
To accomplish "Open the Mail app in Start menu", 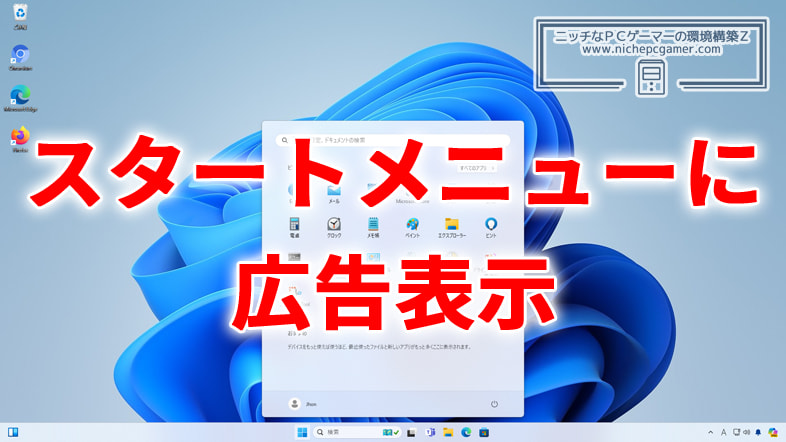I will pyautogui.click(x=334, y=192).
